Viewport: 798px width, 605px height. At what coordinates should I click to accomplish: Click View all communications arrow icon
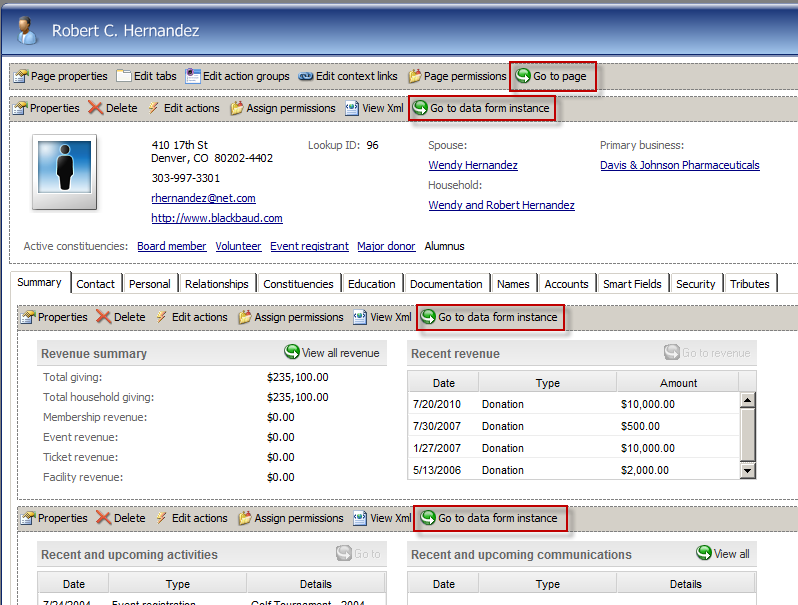click(x=704, y=553)
